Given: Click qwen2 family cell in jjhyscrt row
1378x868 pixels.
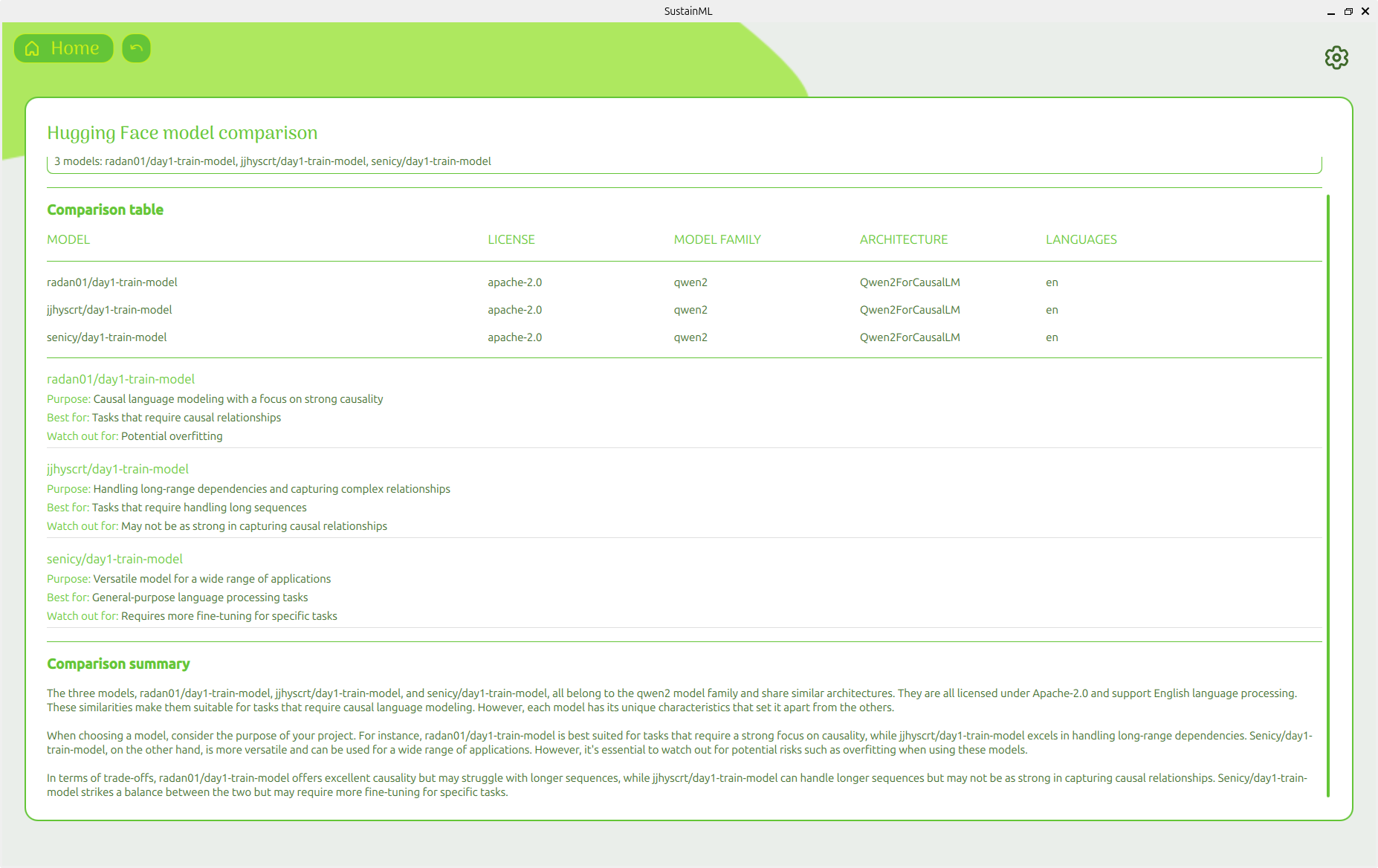Looking at the screenshot, I should tap(690, 310).
